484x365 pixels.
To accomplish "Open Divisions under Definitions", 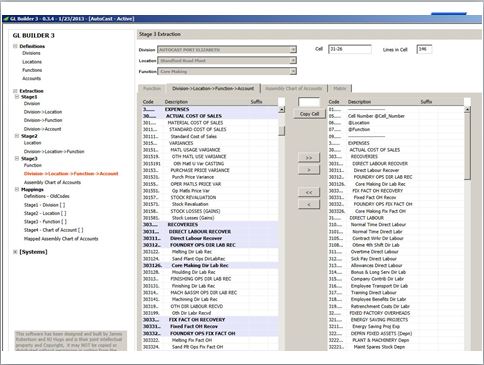I will [31, 53].
